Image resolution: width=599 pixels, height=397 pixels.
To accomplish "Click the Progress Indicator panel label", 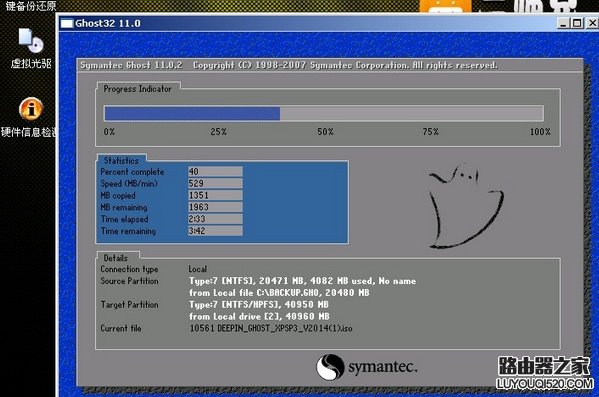I will (x=138, y=89).
